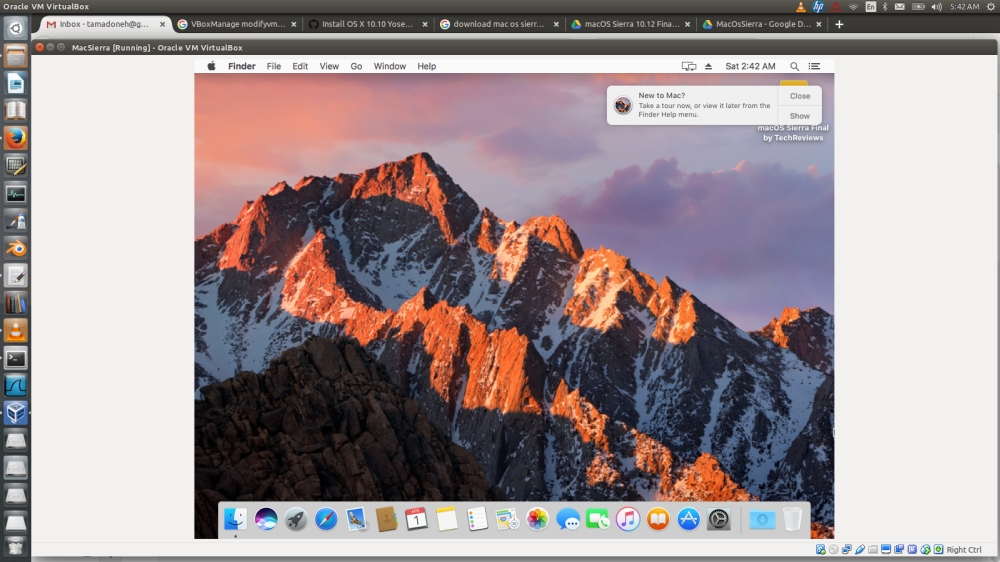Open Calendar icon in dock
This screenshot has width=1000, height=562.
point(416,519)
